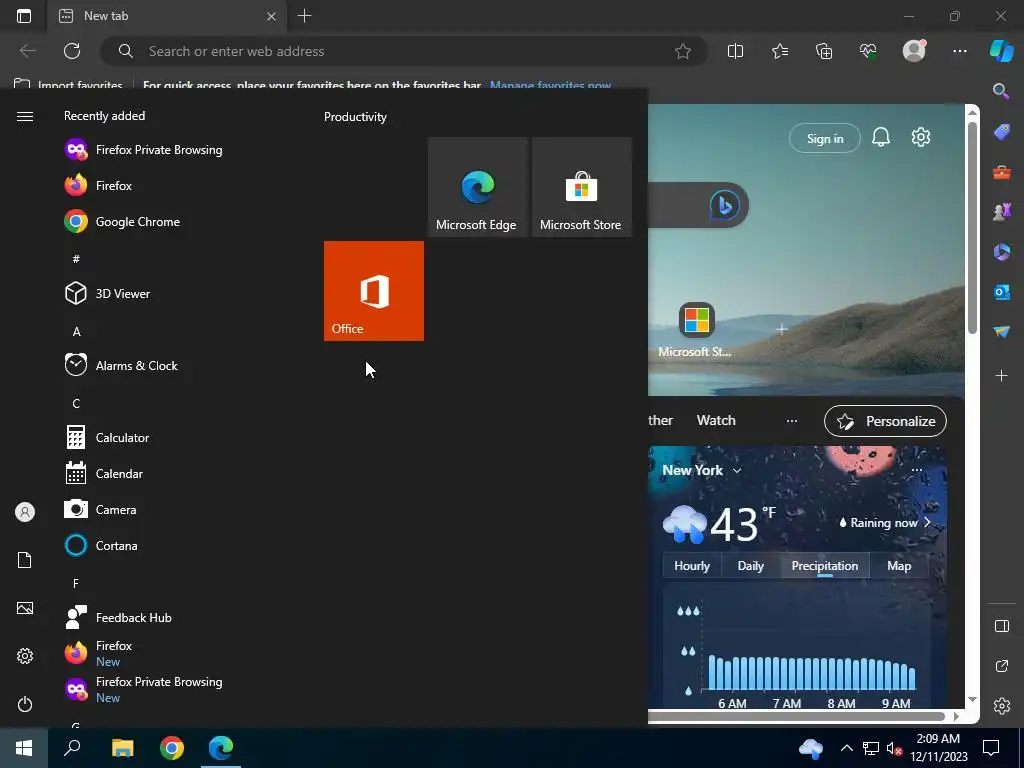This screenshot has height=768, width=1024.
Task: Open Edge Favorites list icon
Action: click(x=780, y=51)
